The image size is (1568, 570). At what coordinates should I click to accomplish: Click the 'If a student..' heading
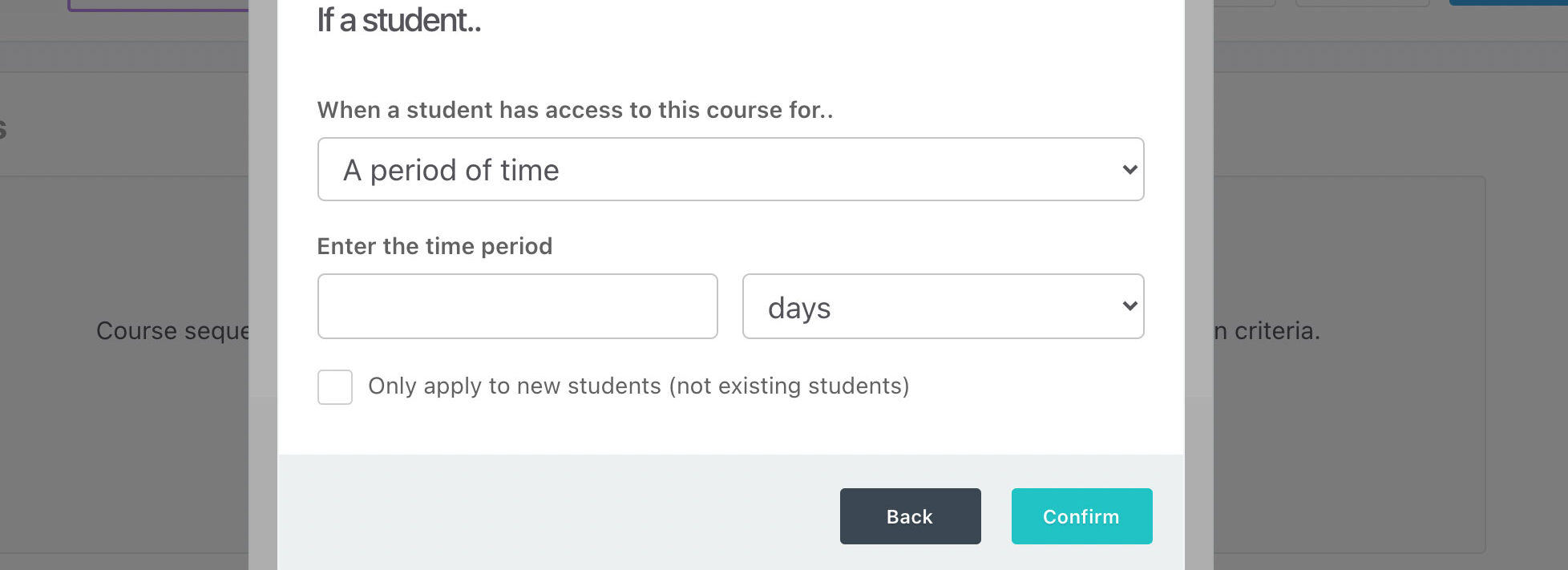(399, 21)
